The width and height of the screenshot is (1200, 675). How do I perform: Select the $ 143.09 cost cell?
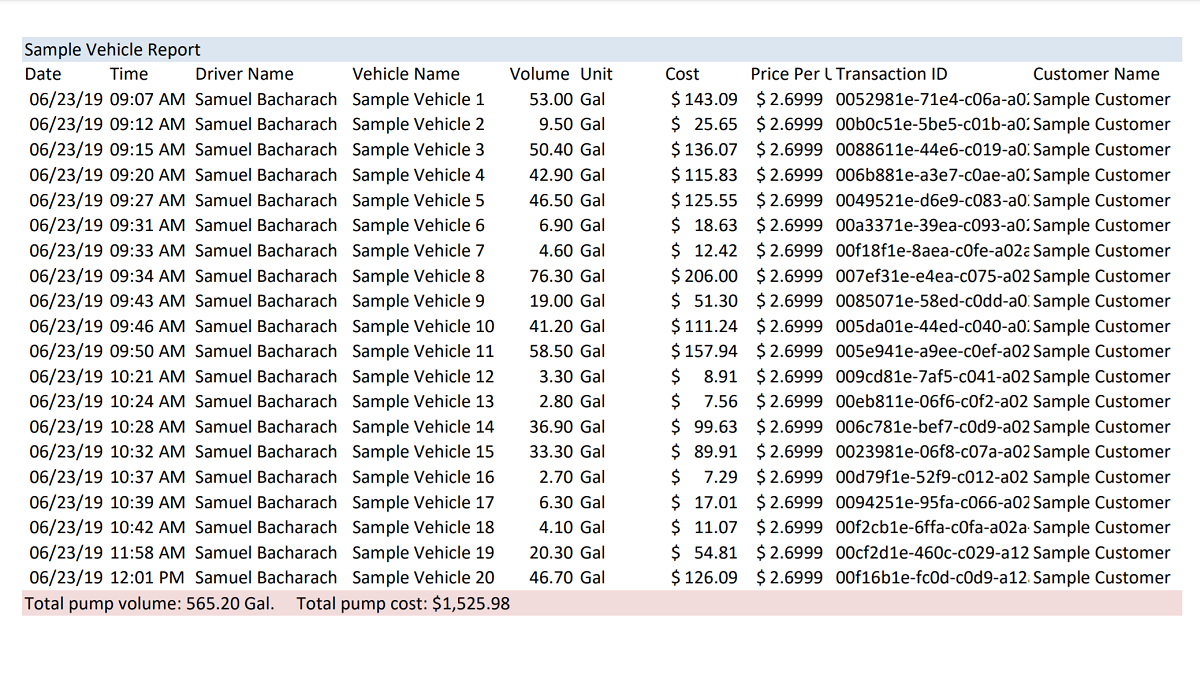point(704,100)
